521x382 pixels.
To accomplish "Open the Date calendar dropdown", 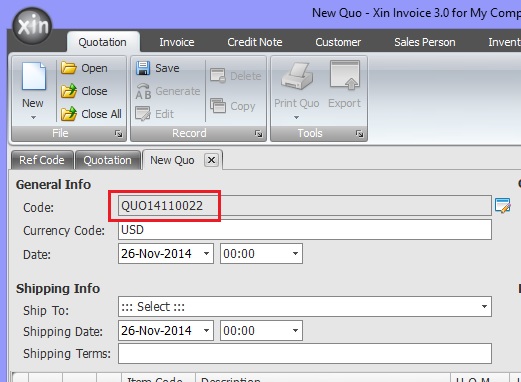I will coord(206,254).
